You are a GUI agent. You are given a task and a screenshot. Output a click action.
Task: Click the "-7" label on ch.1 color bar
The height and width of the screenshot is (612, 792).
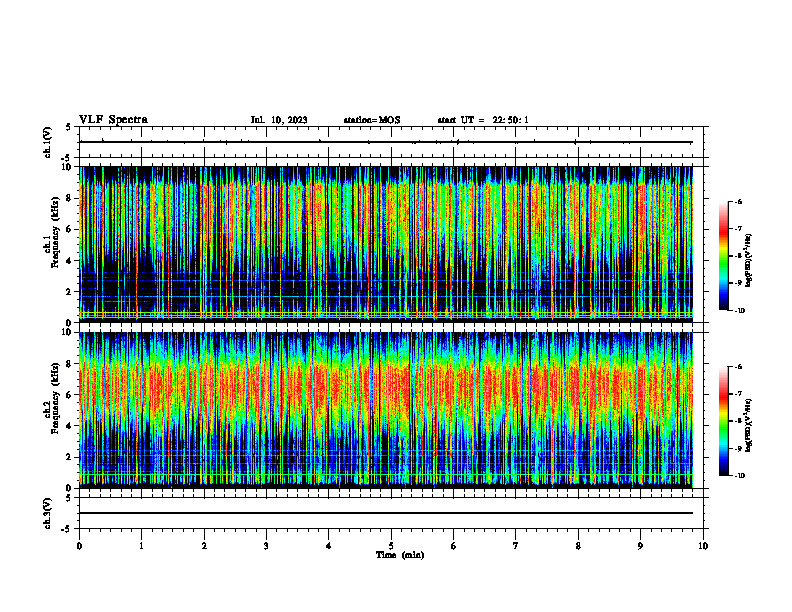738,229
